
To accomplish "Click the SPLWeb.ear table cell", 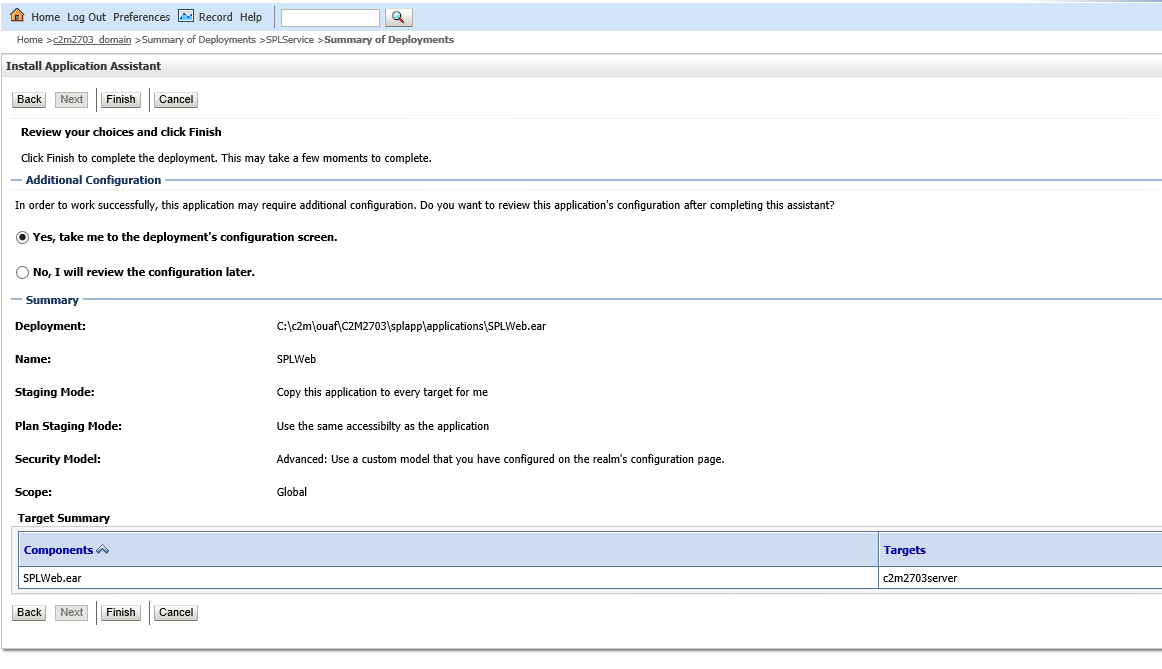I will (448, 578).
